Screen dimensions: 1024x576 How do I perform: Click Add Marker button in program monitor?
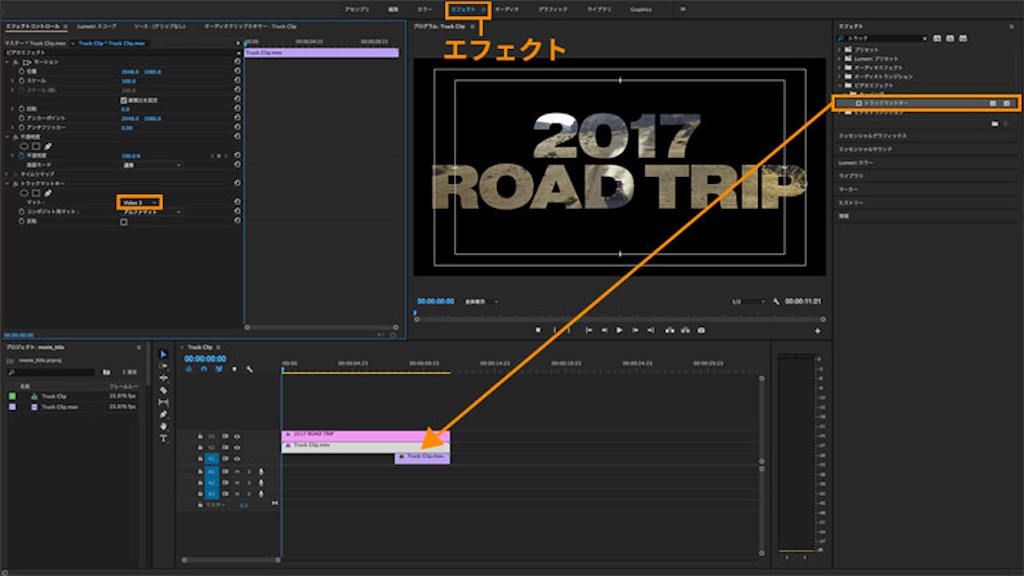point(538,330)
